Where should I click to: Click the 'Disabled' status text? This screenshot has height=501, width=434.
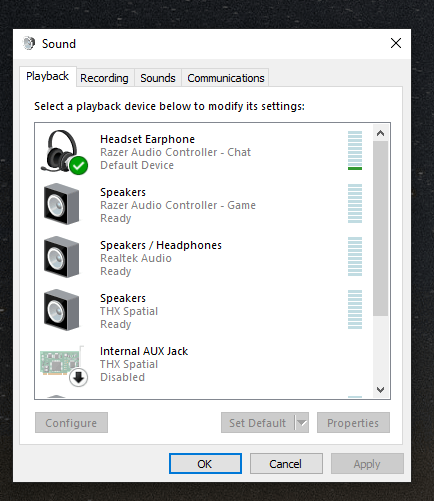coord(122,377)
